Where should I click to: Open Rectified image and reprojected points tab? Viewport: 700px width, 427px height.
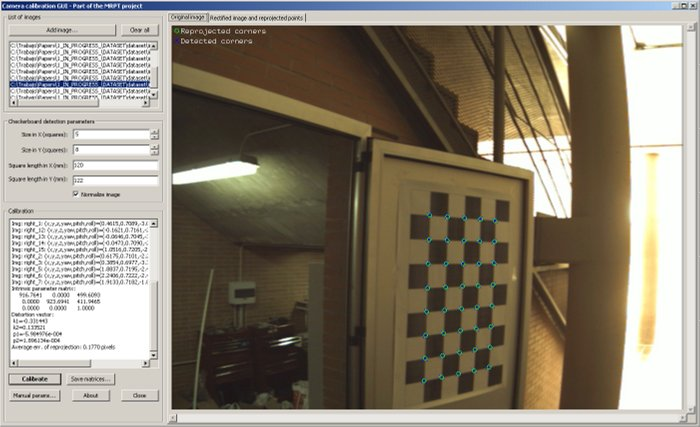(x=264, y=18)
